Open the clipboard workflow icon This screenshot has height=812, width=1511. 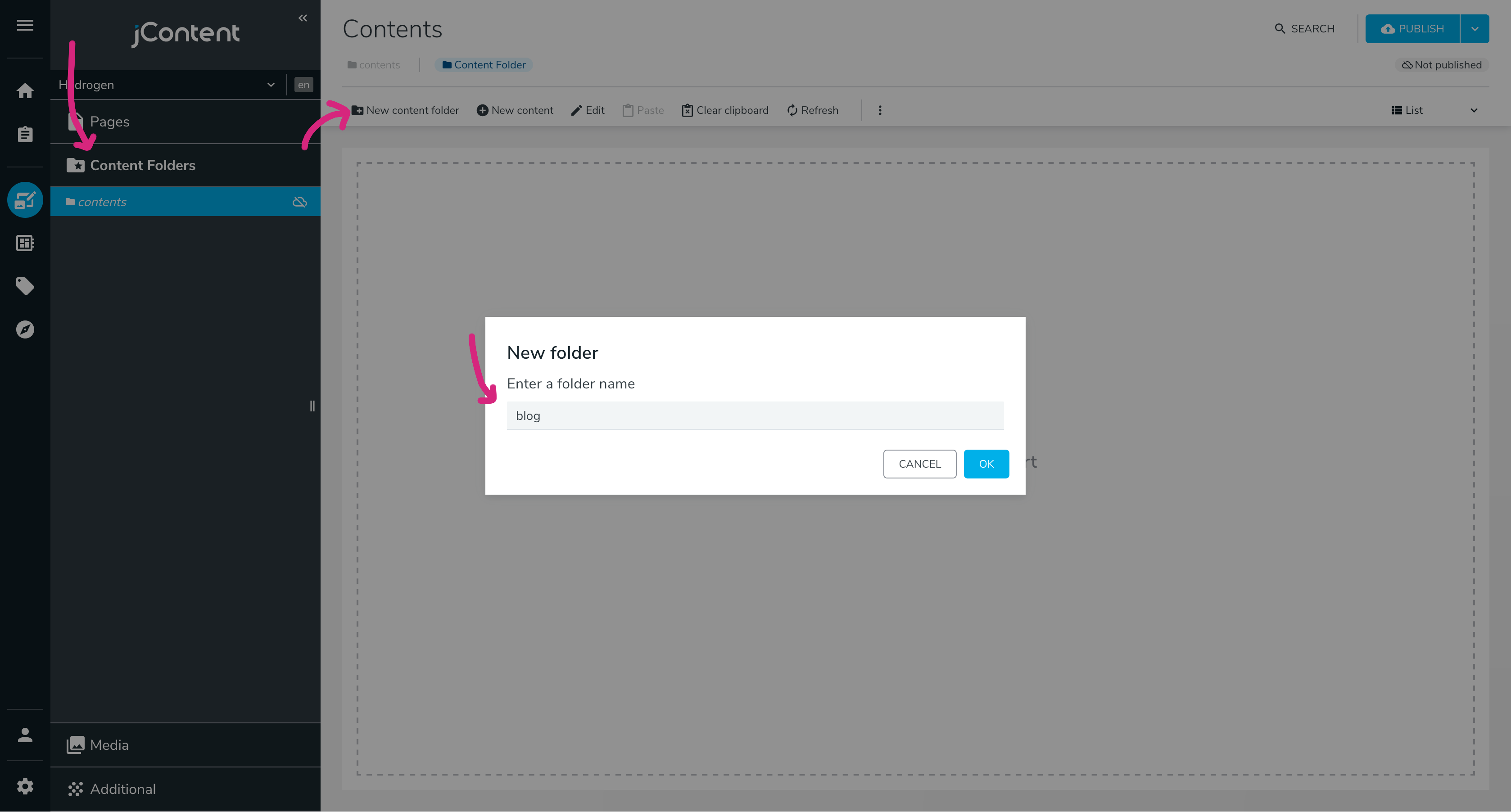pos(25,134)
